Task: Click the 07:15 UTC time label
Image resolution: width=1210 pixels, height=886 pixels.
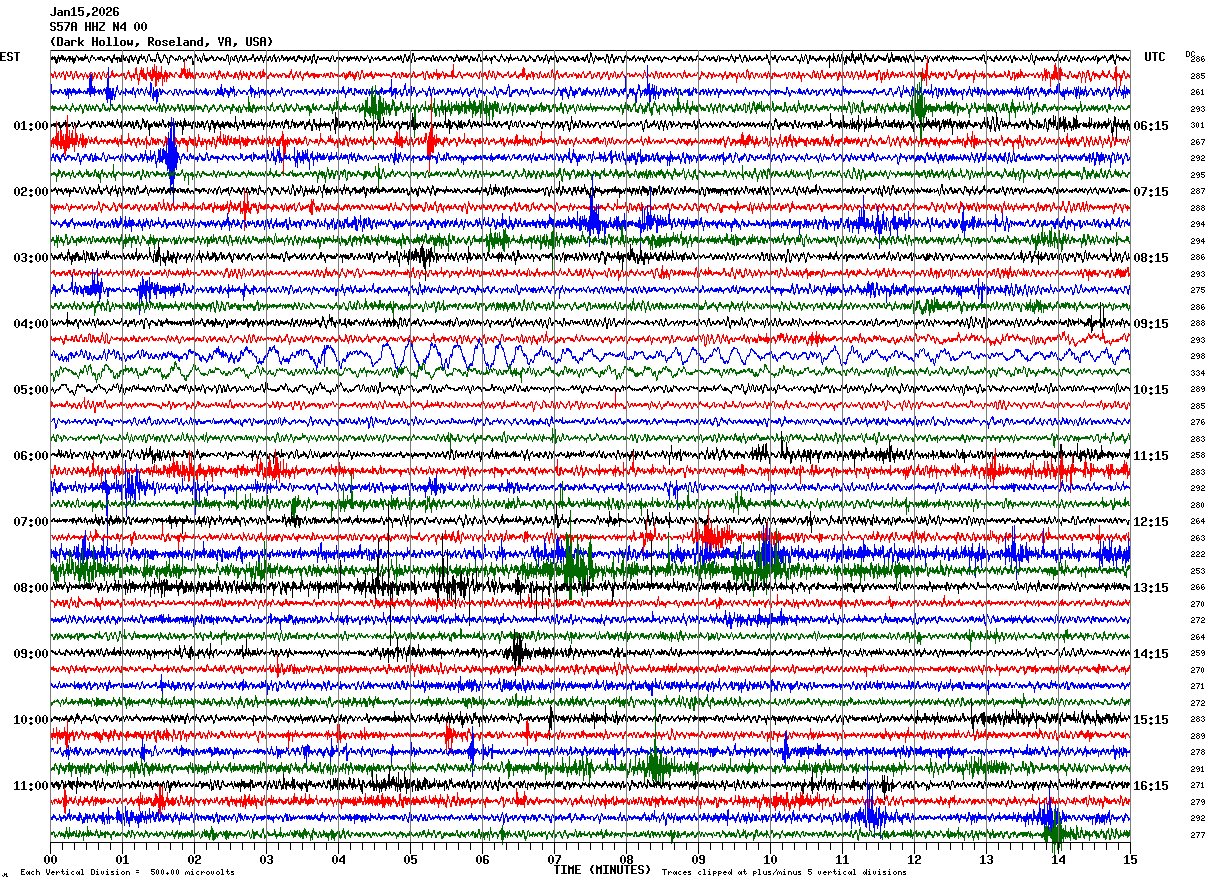Action: click(x=1151, y=192)
